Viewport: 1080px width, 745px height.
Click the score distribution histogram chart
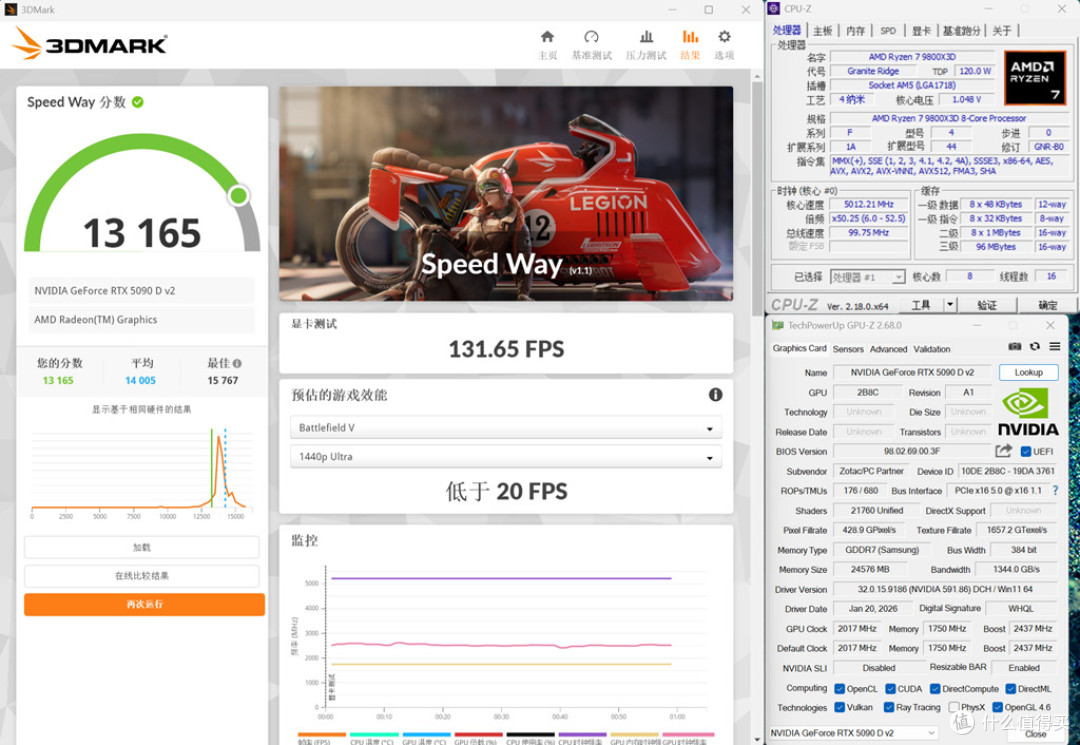pyautogui.click(x=141, y=473)
